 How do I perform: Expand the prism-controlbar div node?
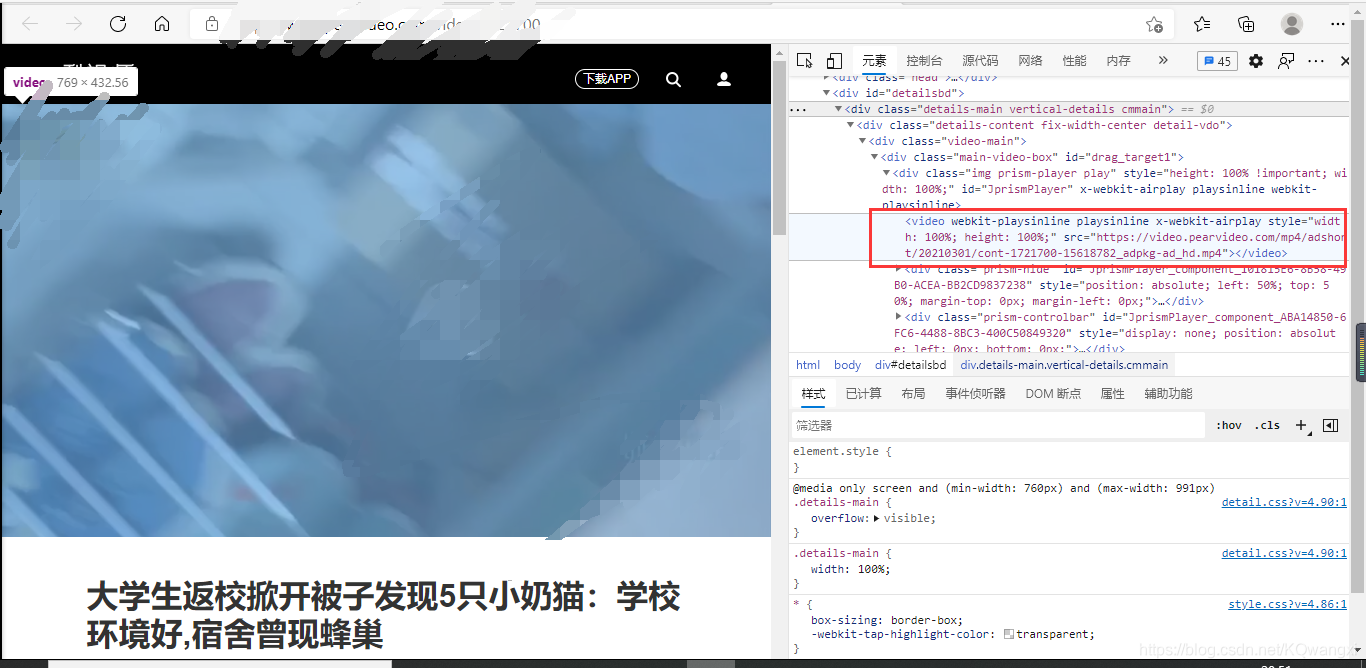(899, 317)
